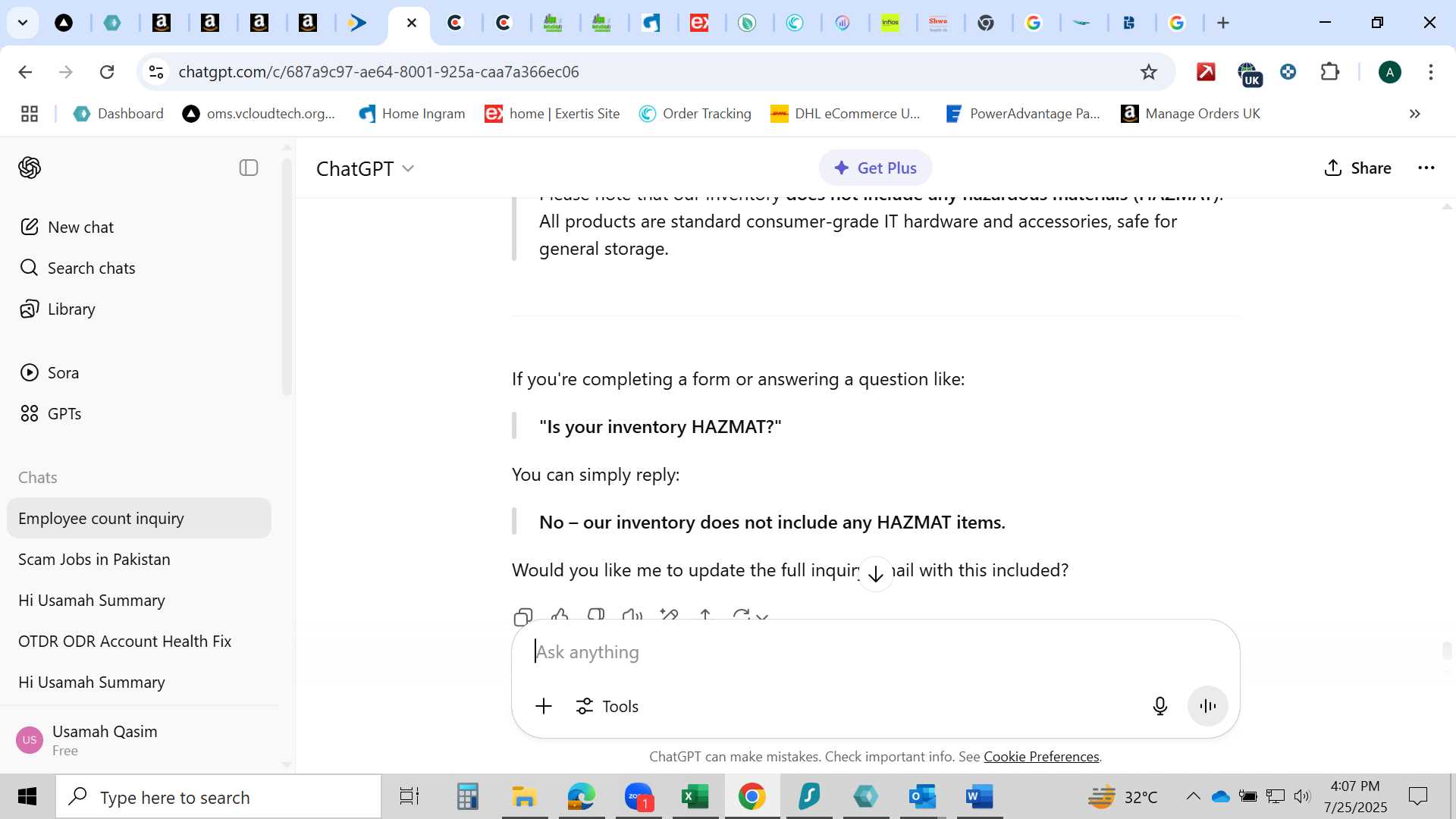Click the volume icon in system tray
This screenshot has height=819, width=1456.
1302,796
